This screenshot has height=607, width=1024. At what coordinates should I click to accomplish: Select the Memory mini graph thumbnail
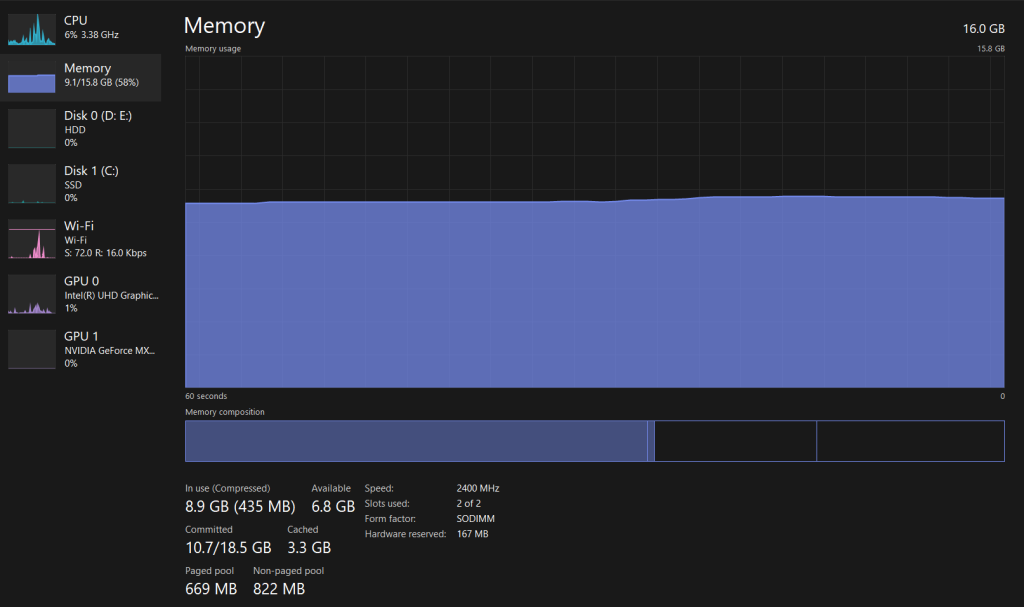coord(31,77)
